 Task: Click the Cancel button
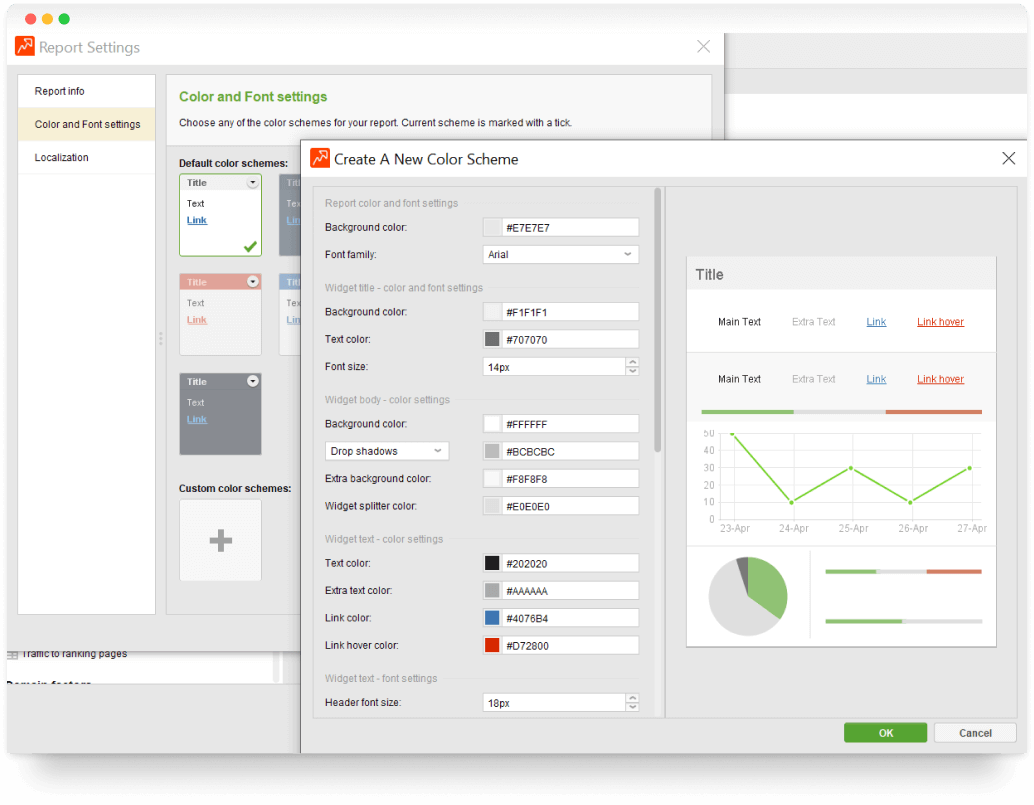click(975, 732)
